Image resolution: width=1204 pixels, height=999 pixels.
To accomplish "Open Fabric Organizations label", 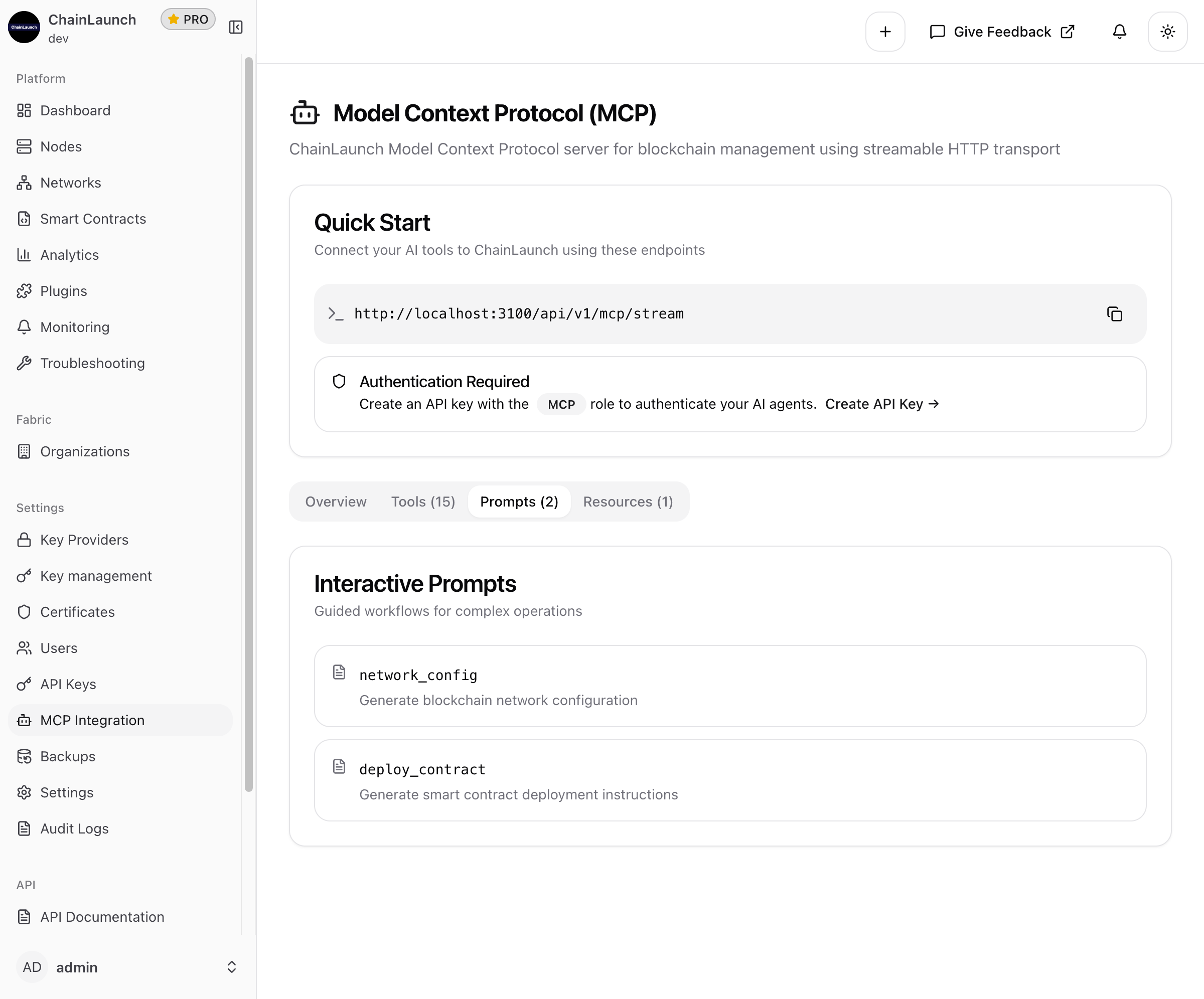I will (x=85, y=452).
